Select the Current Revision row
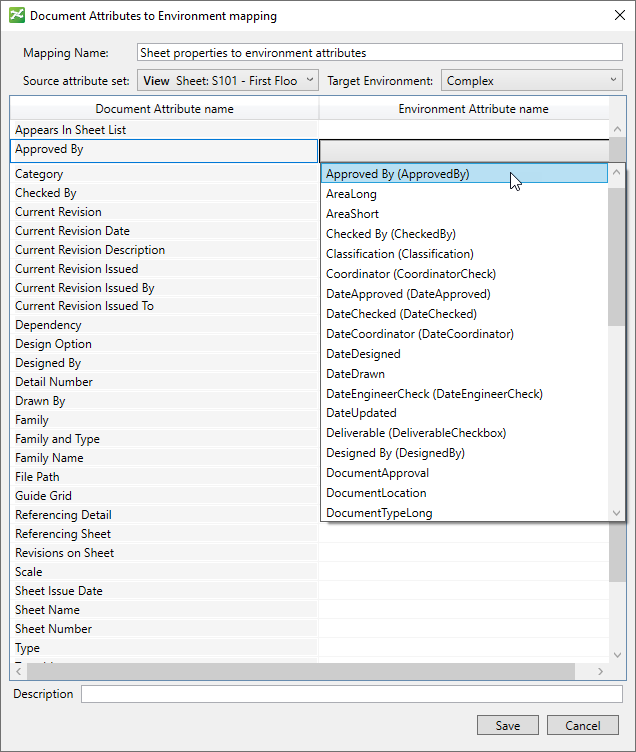This screenshot has height=752, width=636. click(164, 212)
